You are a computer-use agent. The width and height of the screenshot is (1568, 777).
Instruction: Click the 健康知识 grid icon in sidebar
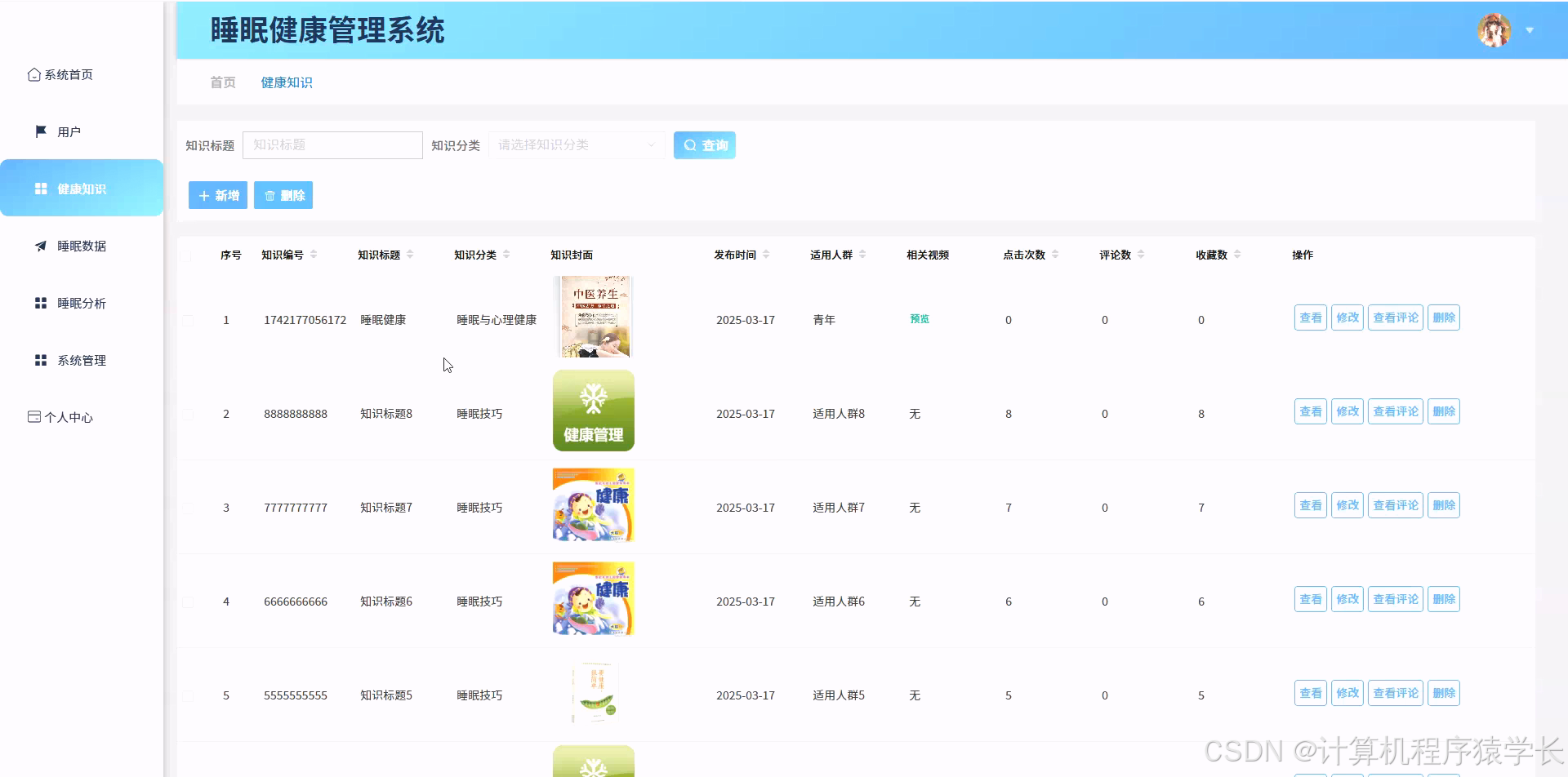point(40,188)
